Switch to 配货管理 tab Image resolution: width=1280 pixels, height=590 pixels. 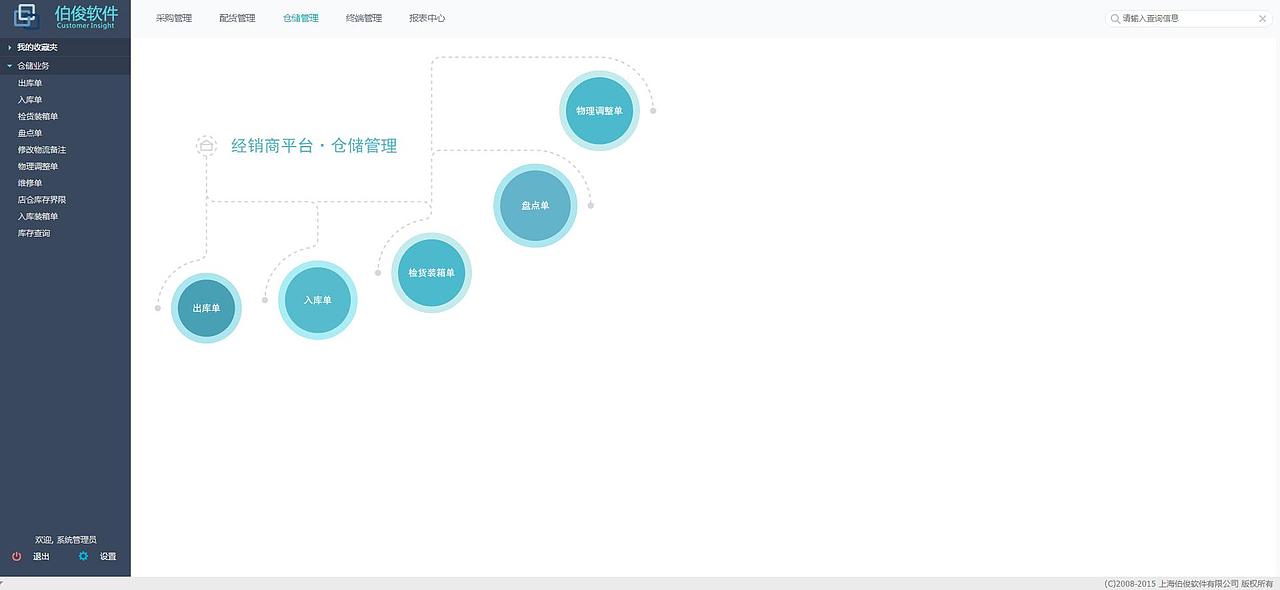click(237, 18)
